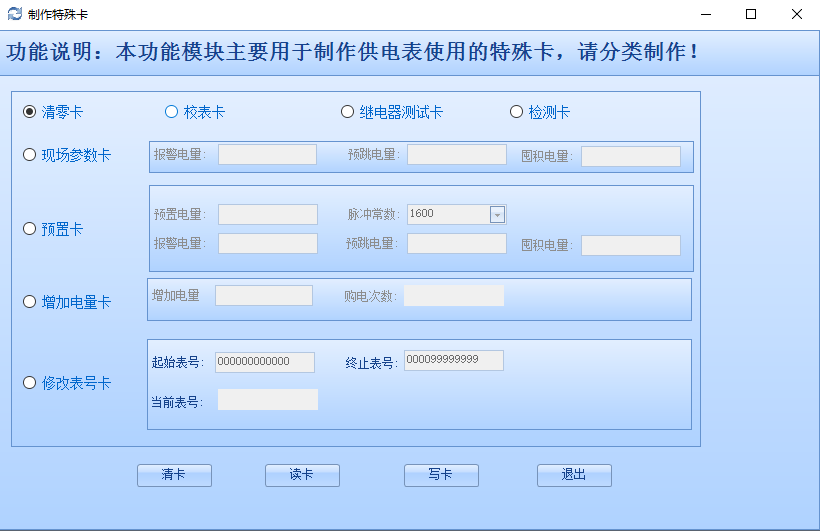Select the 清零卡 radio button
The height and width of the screenshot is (531, 820).
pos(30,112)
